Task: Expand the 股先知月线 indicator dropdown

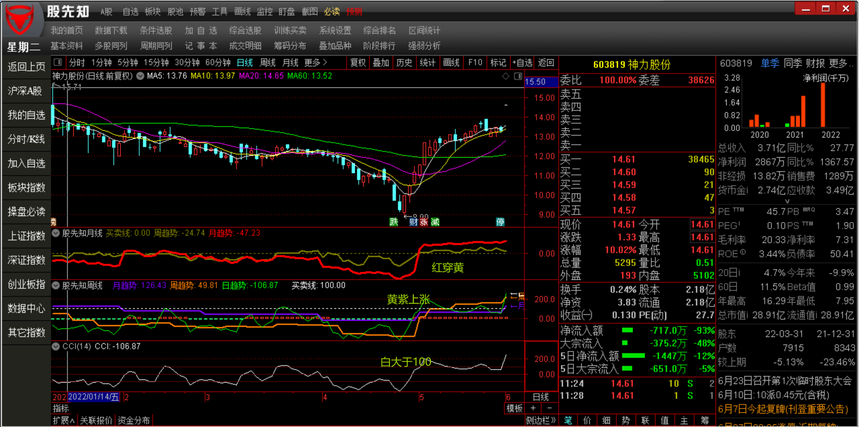Action: [x=56, y=233]
